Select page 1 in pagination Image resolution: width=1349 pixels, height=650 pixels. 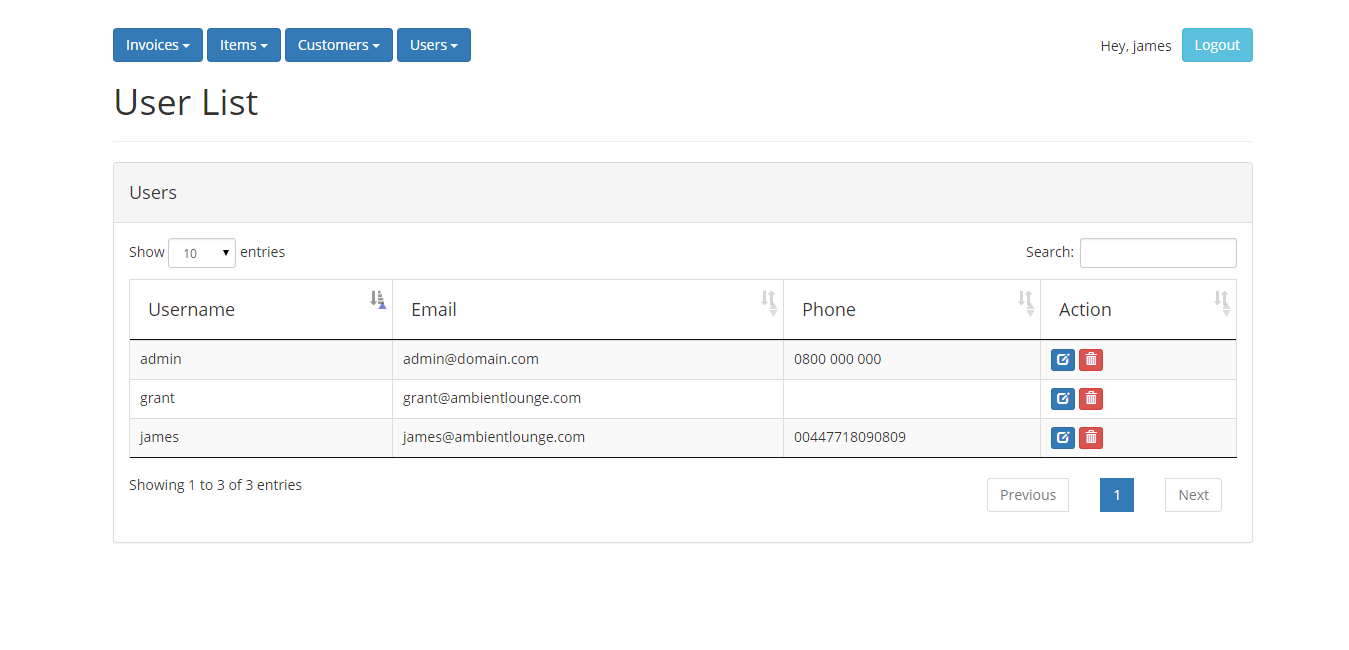tap(1117, 495)
